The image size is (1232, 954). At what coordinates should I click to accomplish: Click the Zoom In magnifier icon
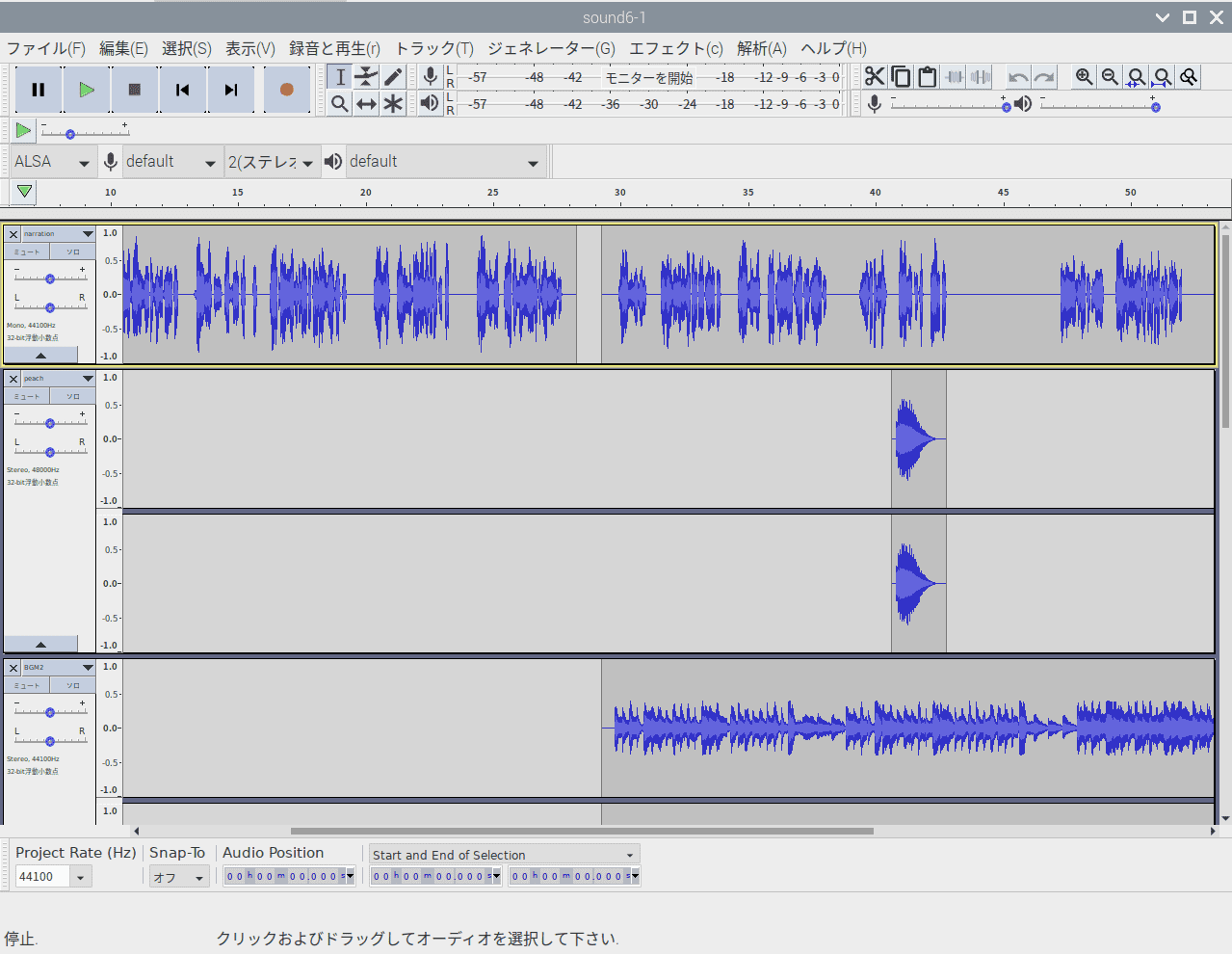click(x=1085, y=77)
